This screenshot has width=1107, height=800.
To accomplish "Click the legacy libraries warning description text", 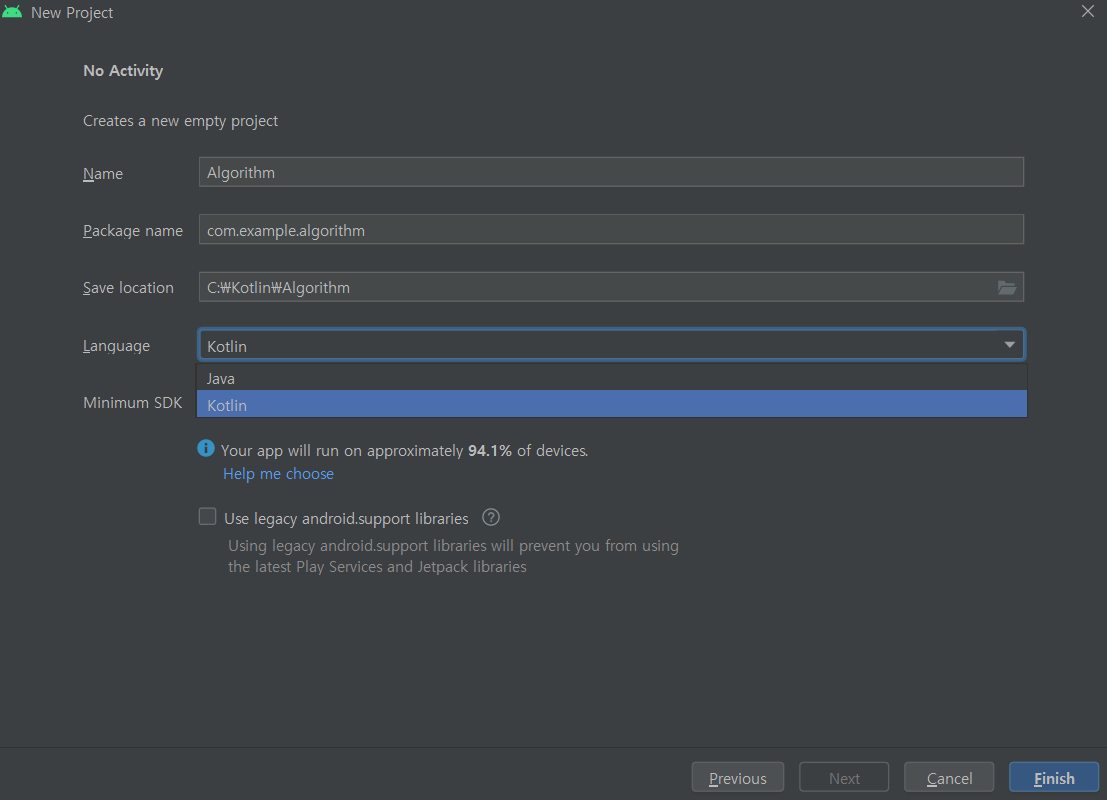I will (453, 556).
